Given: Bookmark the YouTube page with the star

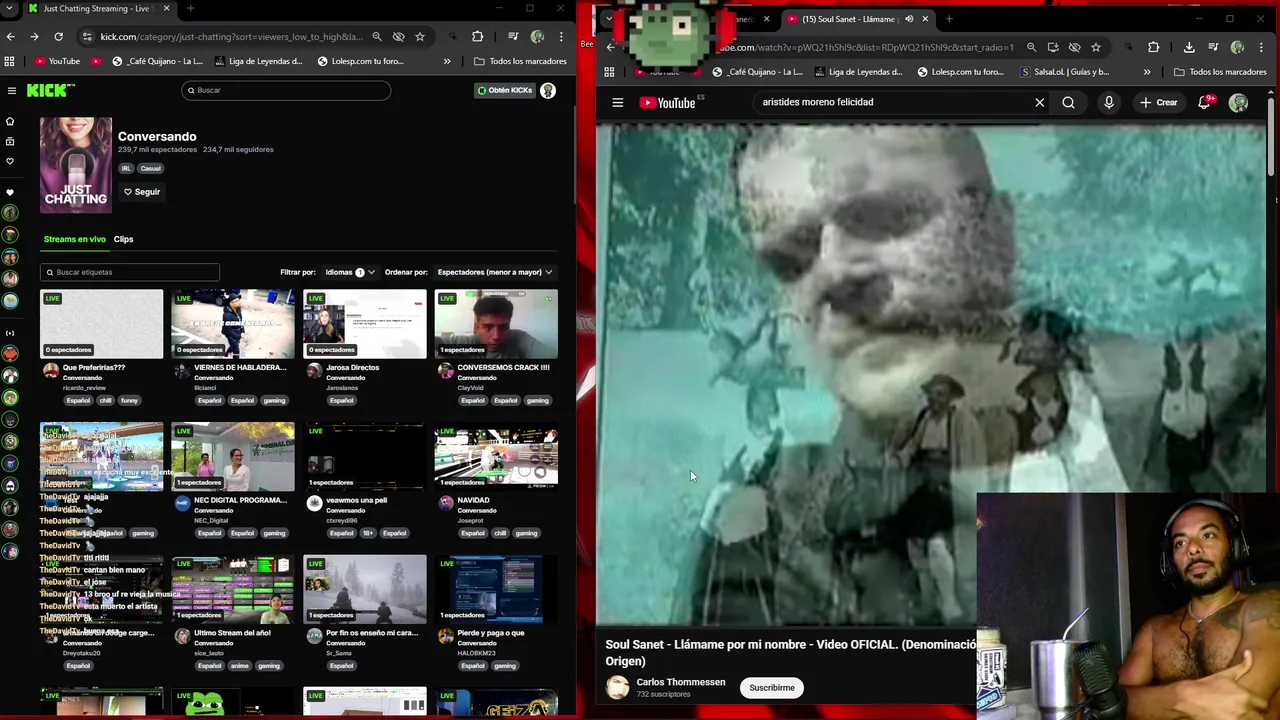Looking at the screenshot, I should [x=1096, y=47].
